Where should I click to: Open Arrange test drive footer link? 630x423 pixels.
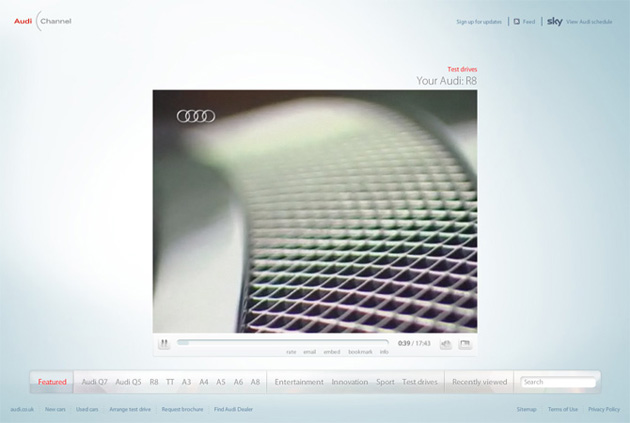coord(130,409)
